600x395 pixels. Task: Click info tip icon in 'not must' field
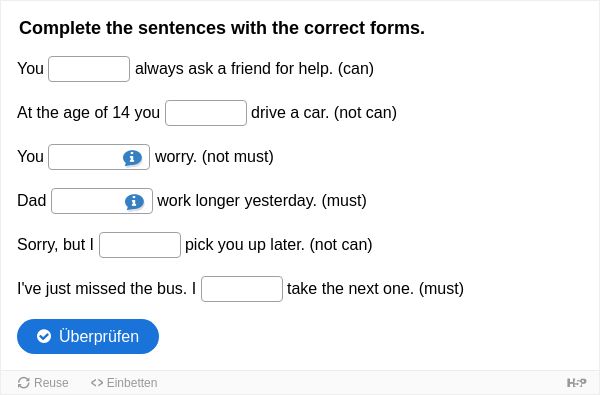(132, 157)
